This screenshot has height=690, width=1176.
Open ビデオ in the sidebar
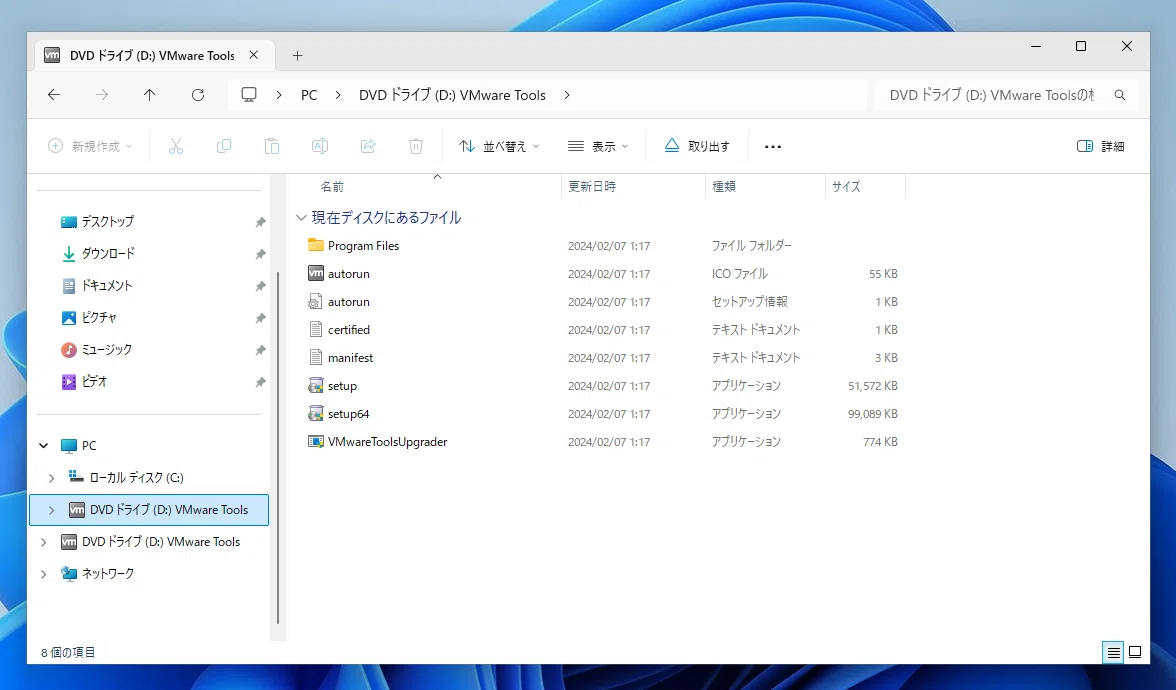(94, 382)
